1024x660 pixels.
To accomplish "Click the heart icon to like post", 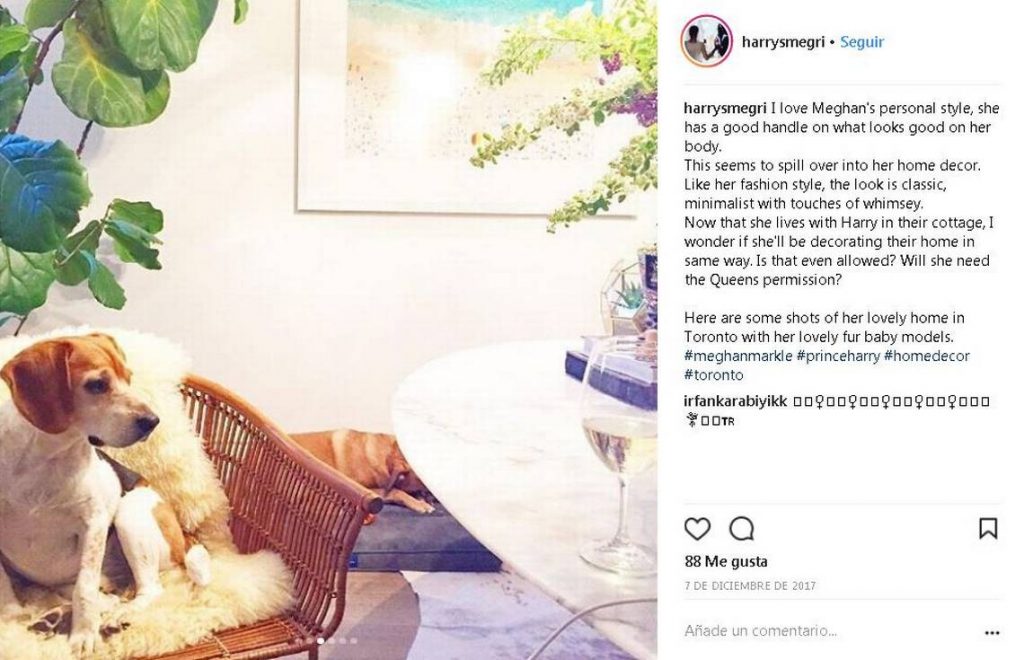I will coord(697,528).
